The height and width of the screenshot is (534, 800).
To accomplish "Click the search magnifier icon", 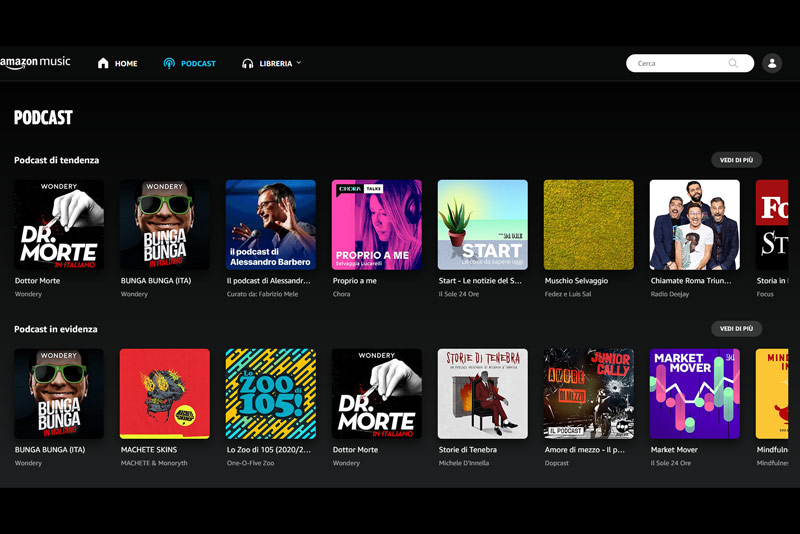I will click(x=733, y=63).
